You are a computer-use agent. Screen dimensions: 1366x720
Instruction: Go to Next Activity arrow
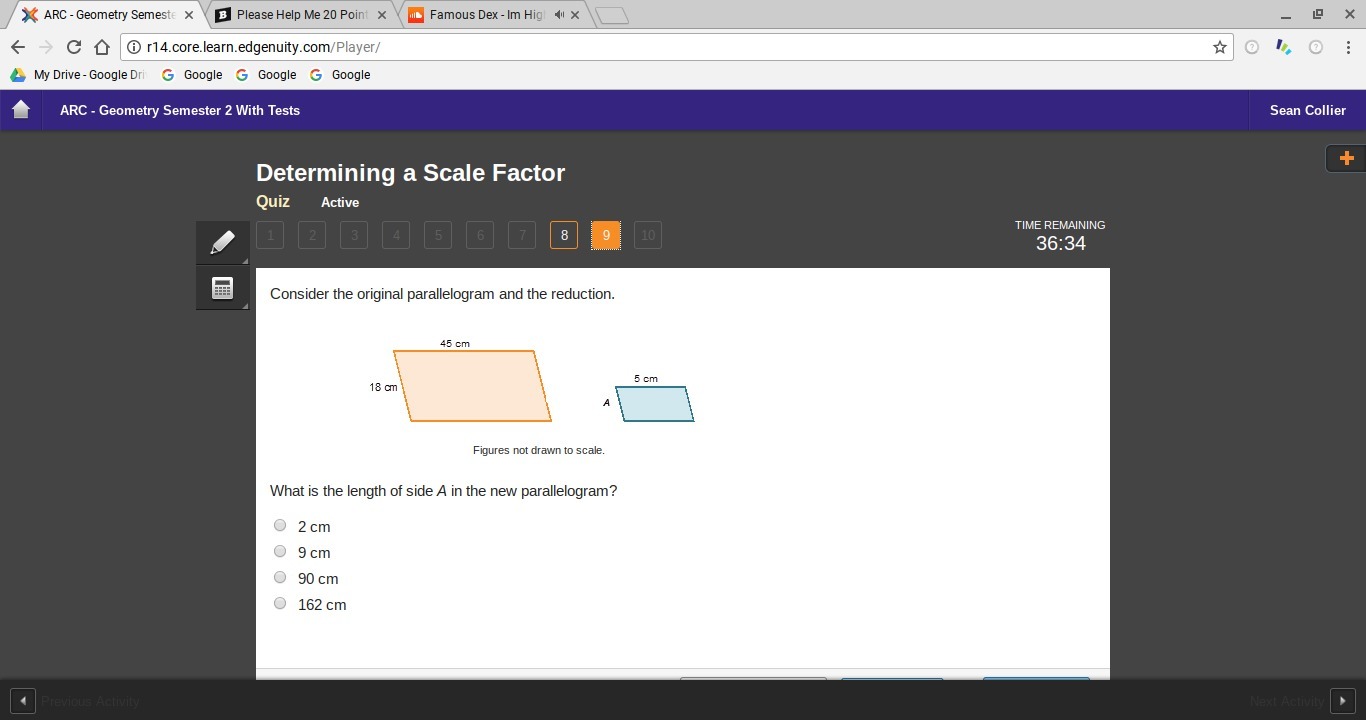(x=1342, y=701)
